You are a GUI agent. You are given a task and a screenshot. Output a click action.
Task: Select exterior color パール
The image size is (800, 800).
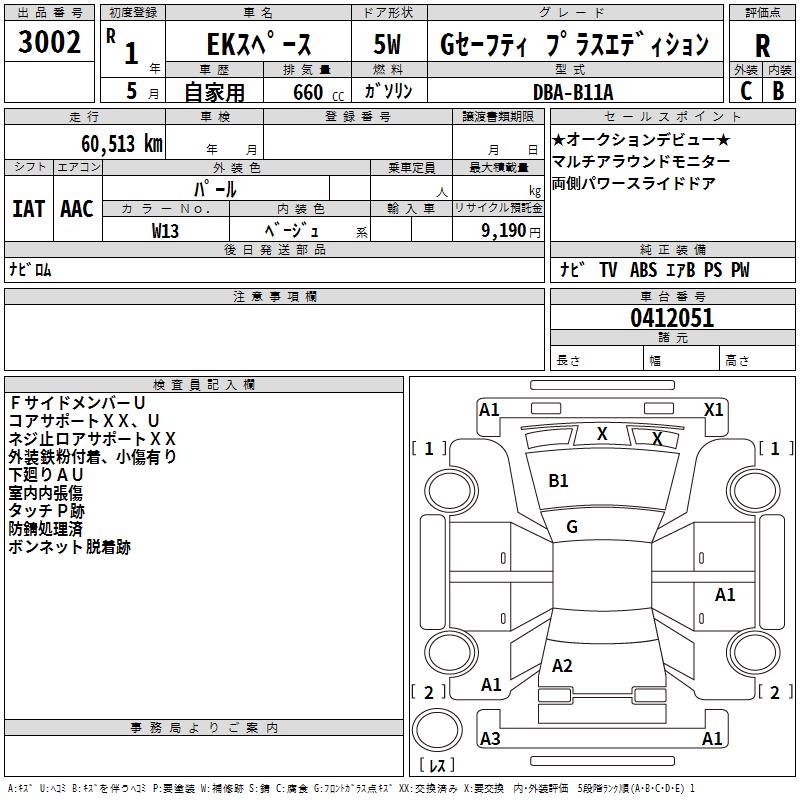215,189
